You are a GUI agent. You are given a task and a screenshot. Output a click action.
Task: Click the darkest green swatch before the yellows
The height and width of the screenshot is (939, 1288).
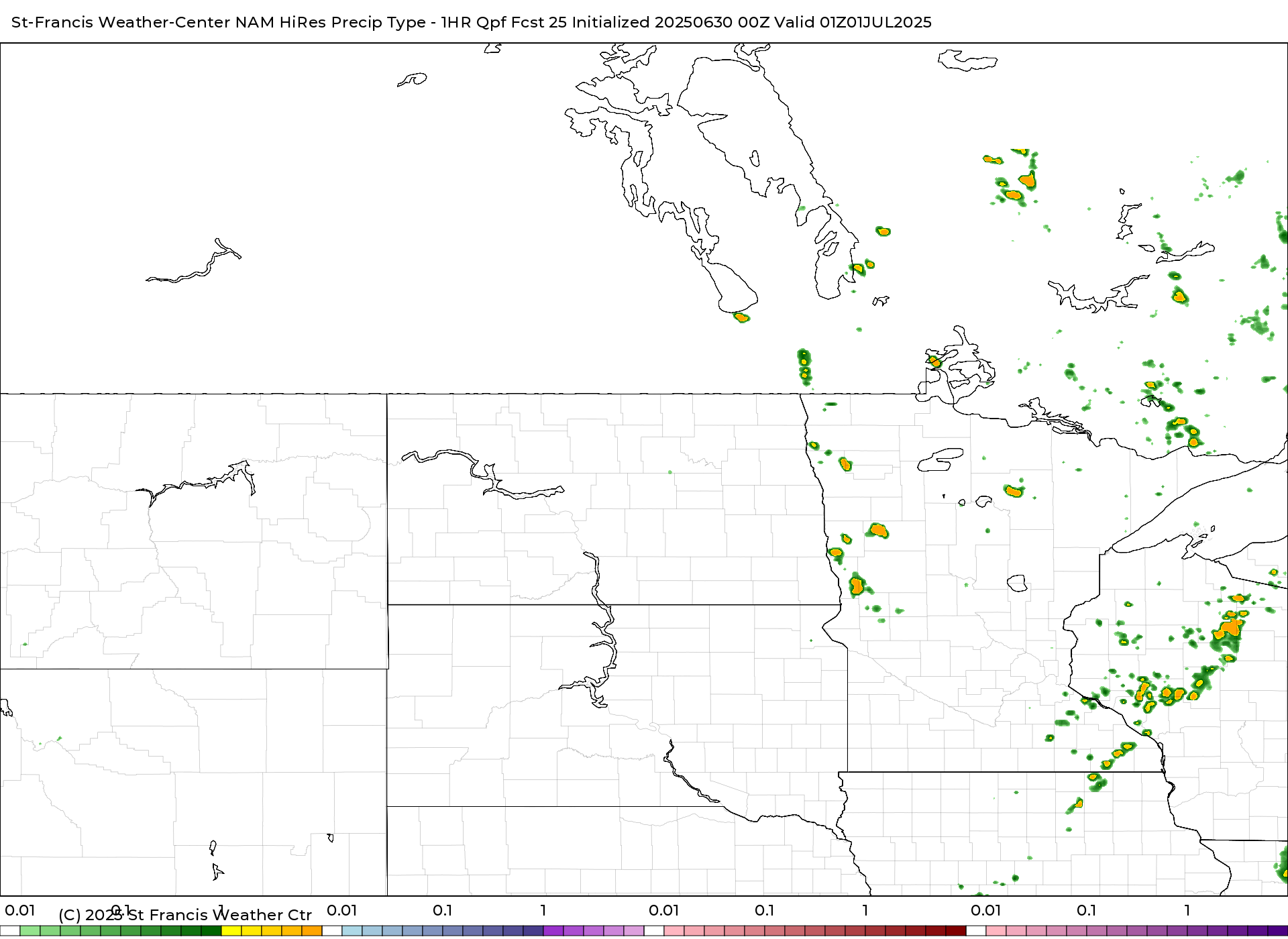211,931
